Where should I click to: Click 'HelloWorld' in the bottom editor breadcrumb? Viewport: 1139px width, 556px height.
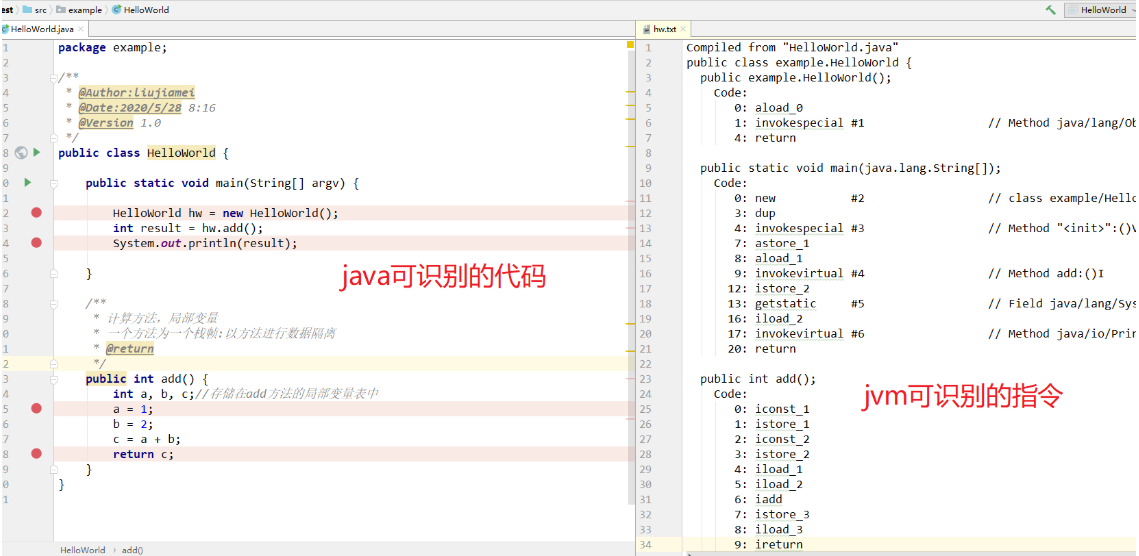[83, 550]
